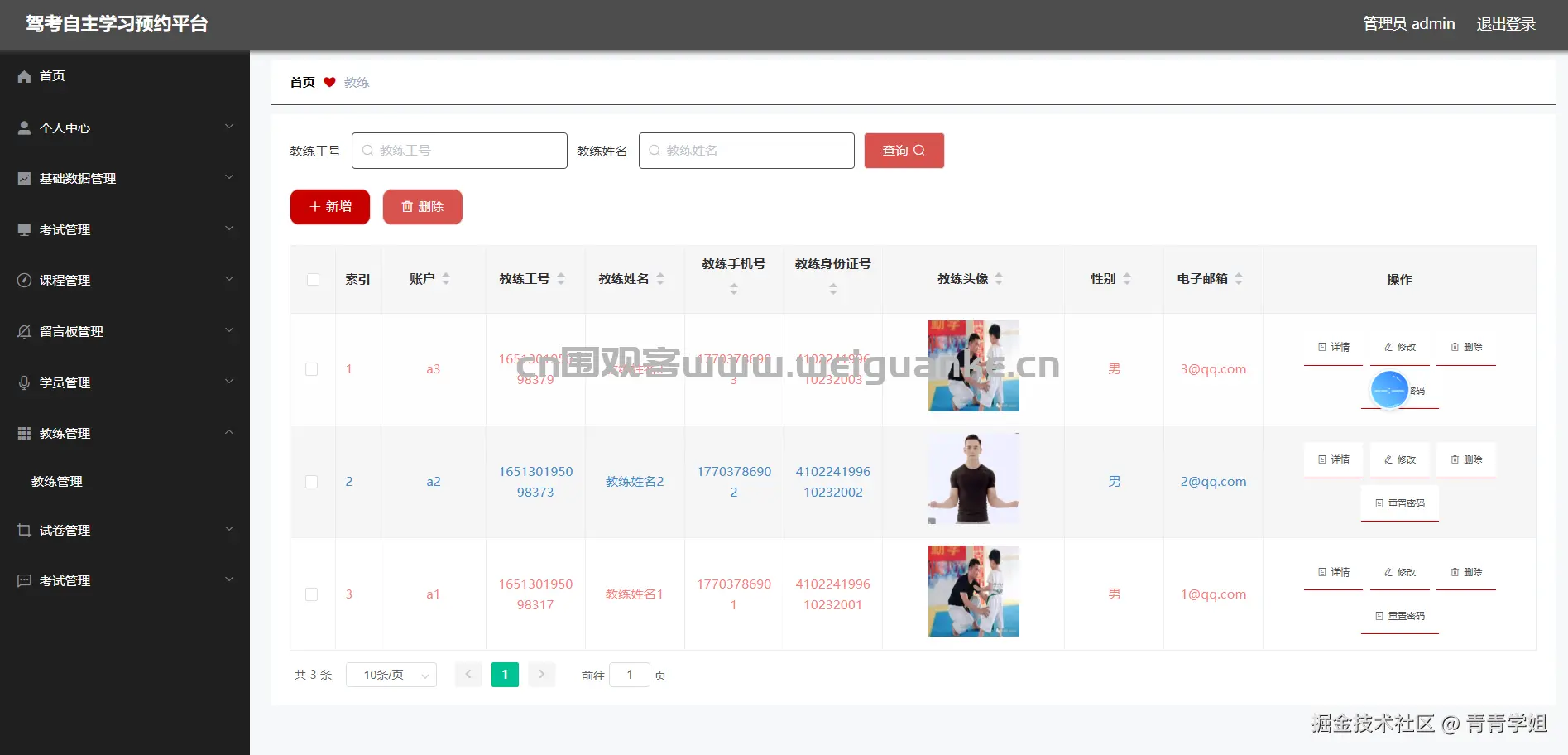Click the bell icon next to 留言板管理
1568x755 pixels.
pos(24,331)
